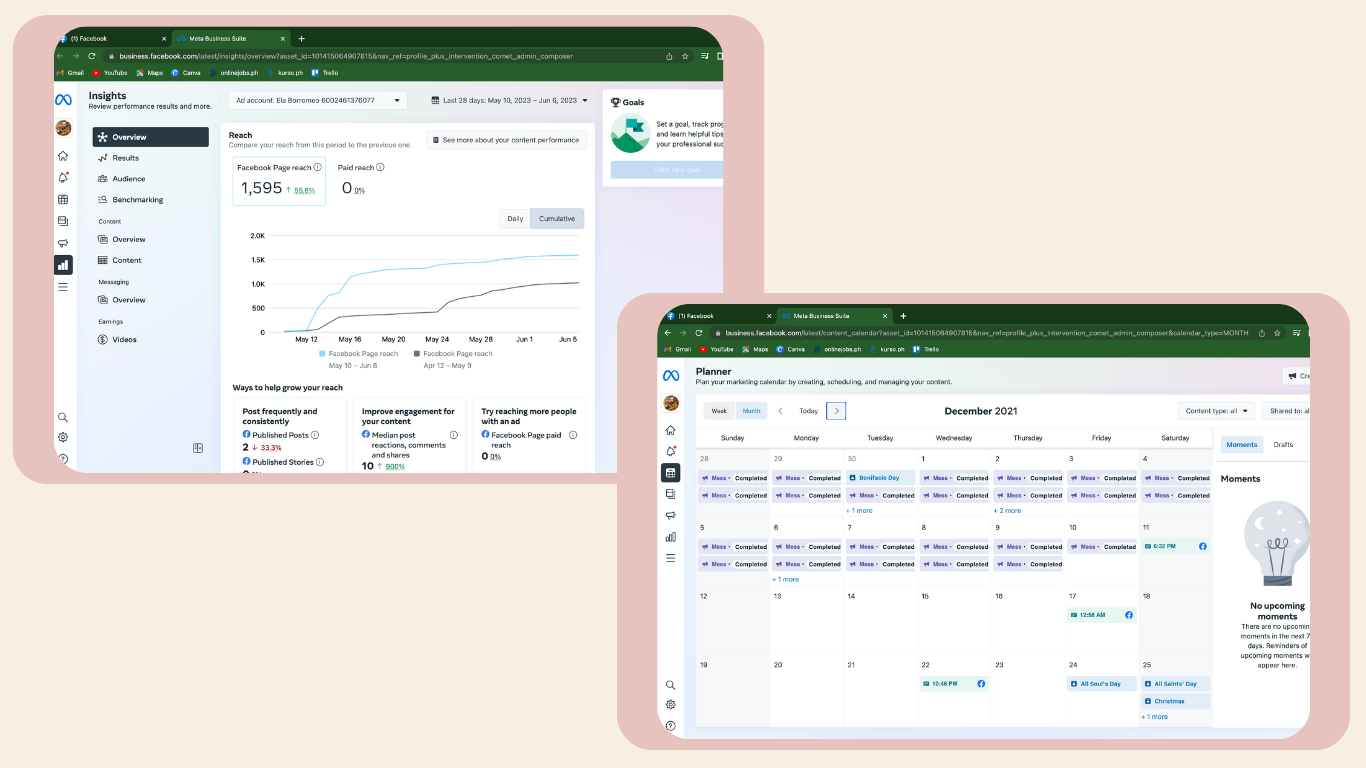
Task: Switch Planner calendar to Month view
Action: [x=750, y=411]
